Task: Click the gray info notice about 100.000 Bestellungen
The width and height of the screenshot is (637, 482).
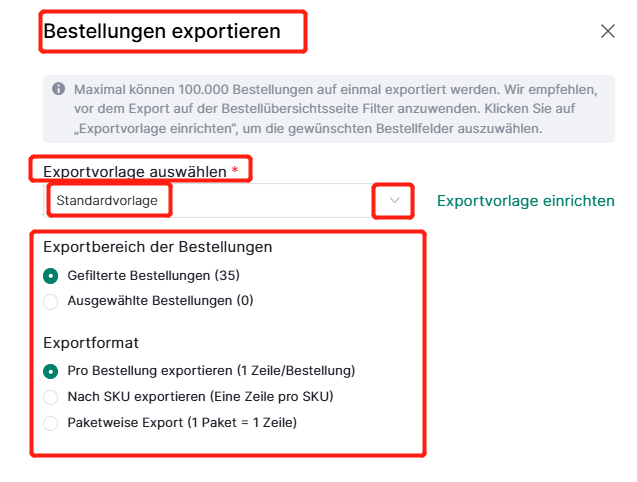Action: pyautogui.click(x=329, y=109)
